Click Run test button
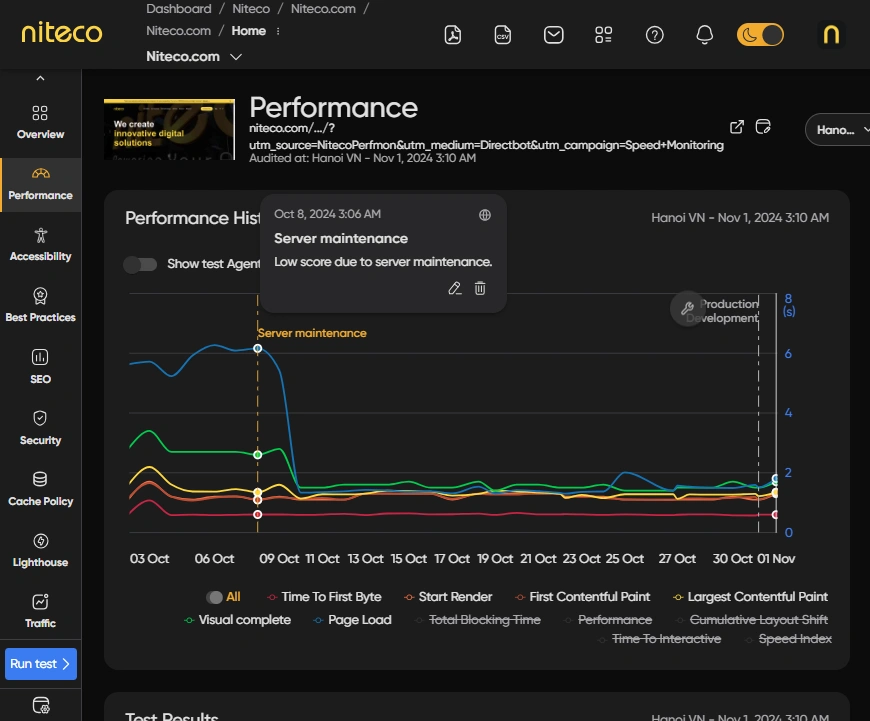 click(x=41, y=664)
